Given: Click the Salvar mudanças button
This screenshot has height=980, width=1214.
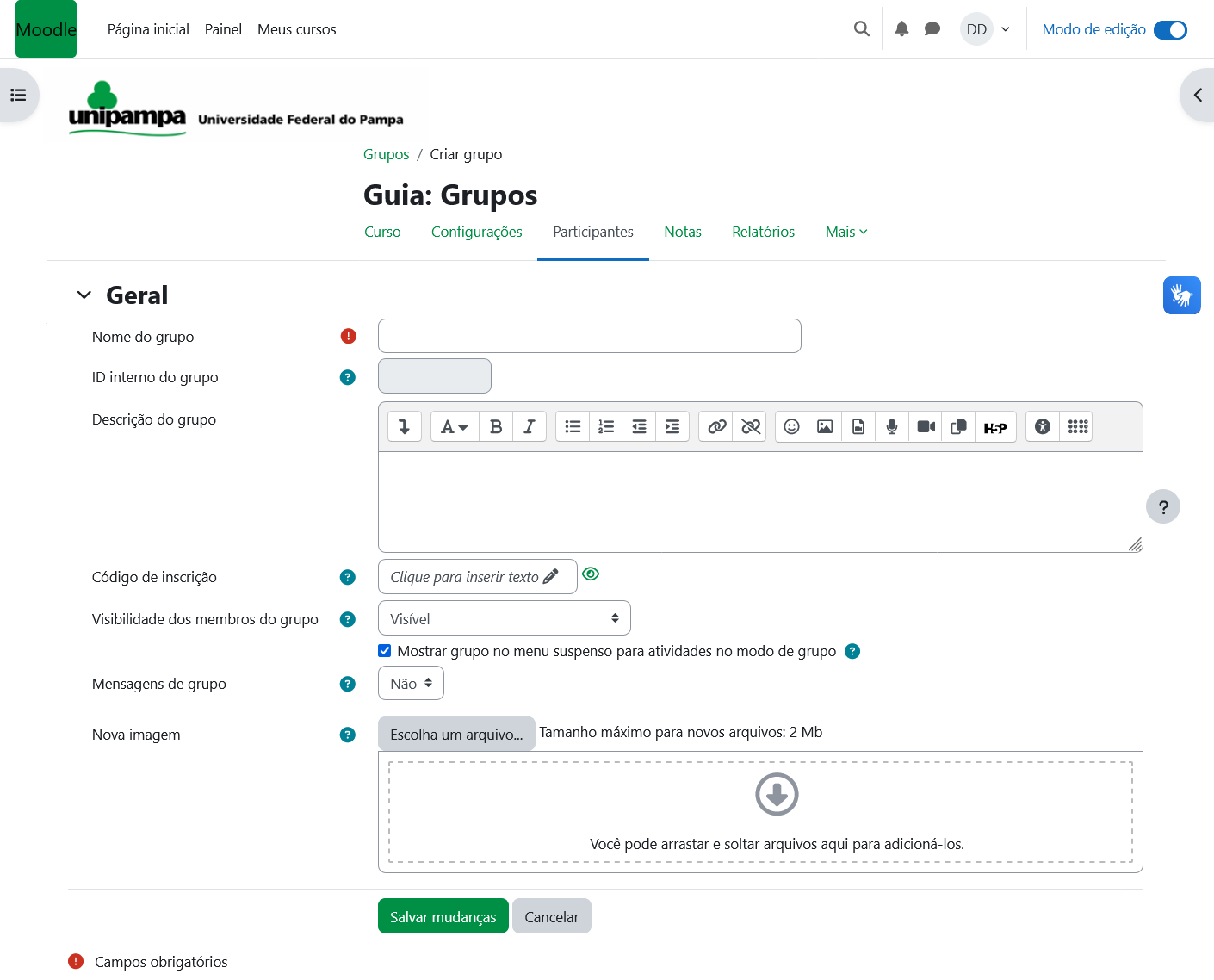Looking at the screenshot, I should 443,917.
